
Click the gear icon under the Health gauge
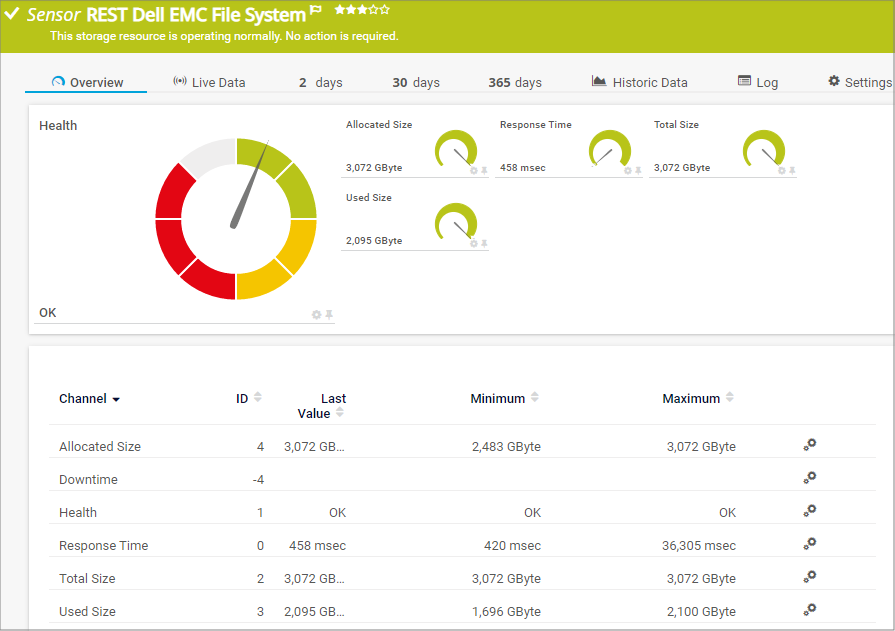point(317,315)
